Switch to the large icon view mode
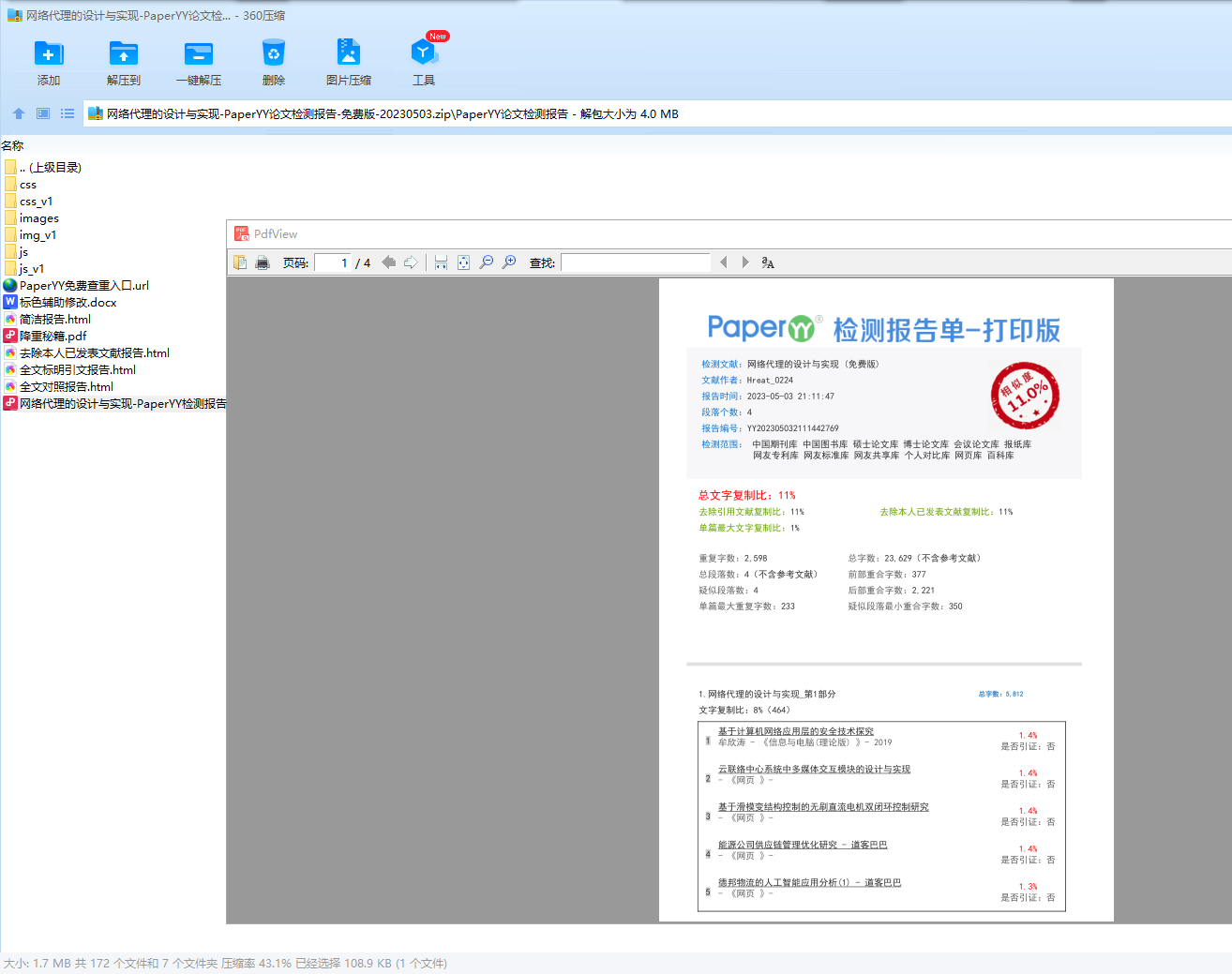 click(43, 113)
